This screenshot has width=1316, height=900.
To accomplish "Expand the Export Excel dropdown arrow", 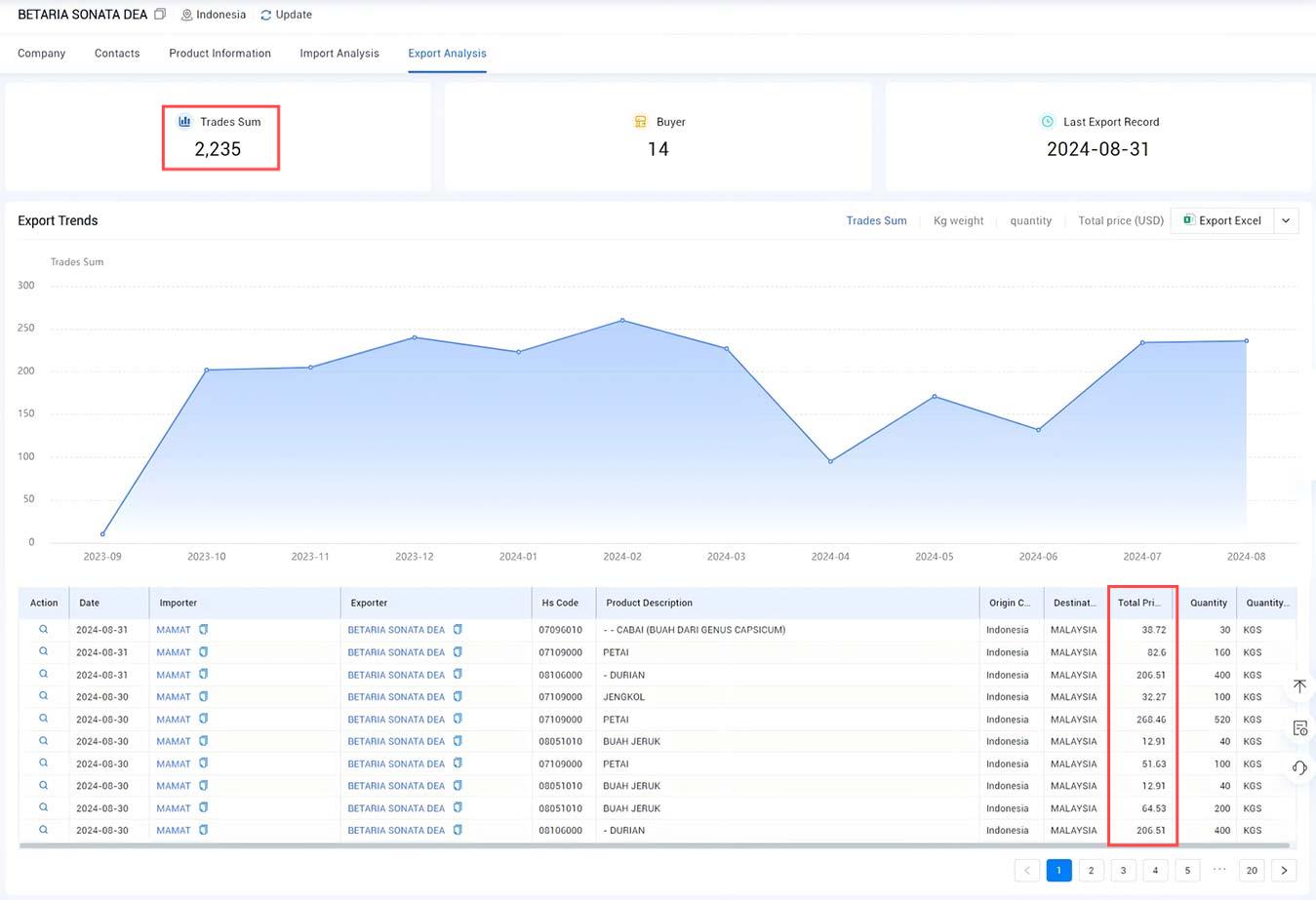I will 1286,221.
